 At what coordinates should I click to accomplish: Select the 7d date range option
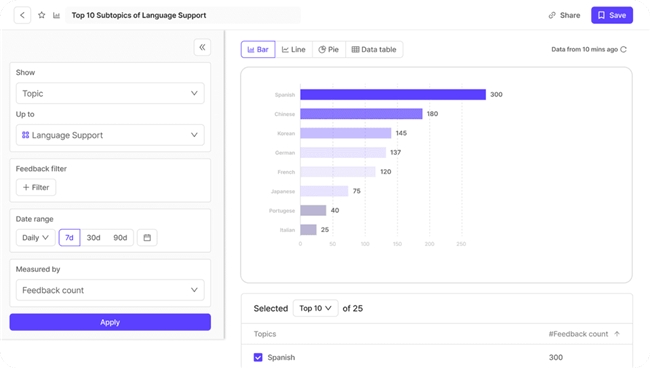(69, 237)
